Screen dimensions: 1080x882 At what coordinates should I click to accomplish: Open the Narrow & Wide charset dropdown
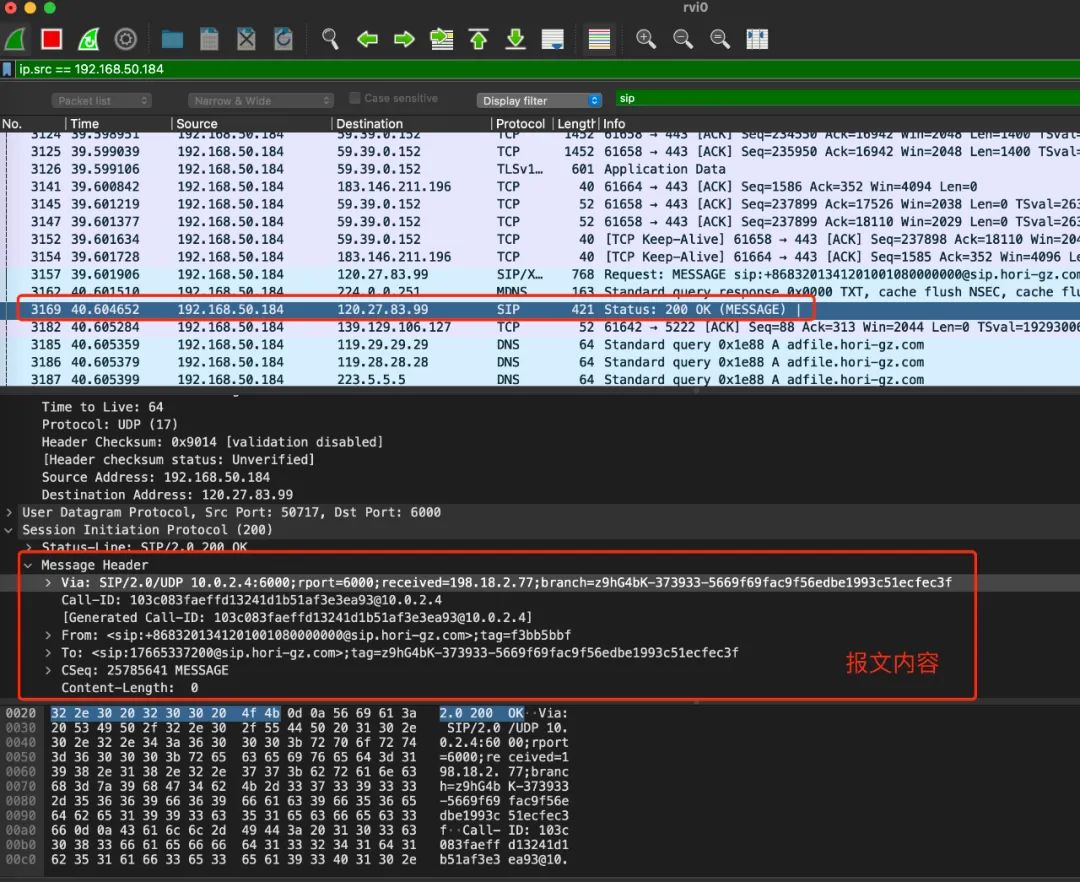tap(260, 101)
